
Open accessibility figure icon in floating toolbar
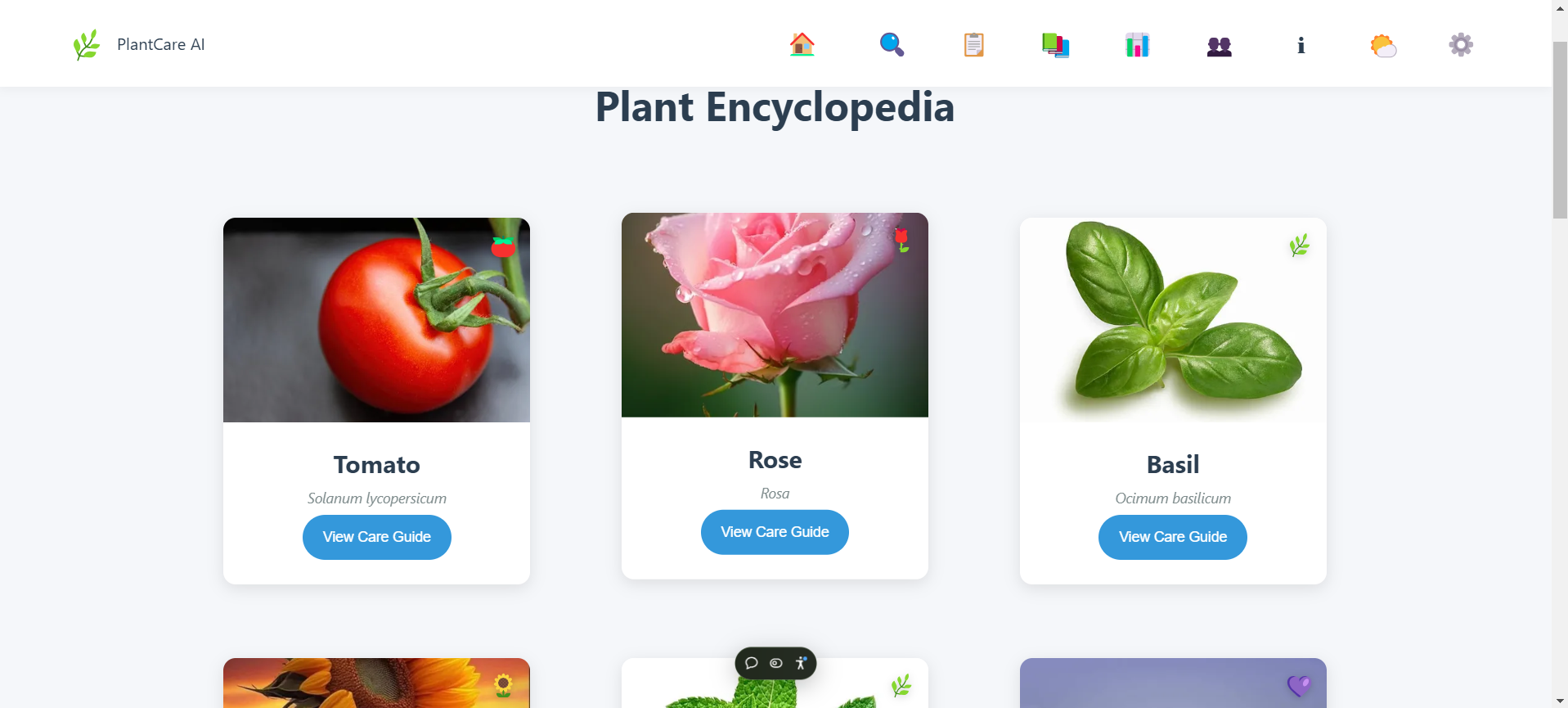[x=801, y=663]
